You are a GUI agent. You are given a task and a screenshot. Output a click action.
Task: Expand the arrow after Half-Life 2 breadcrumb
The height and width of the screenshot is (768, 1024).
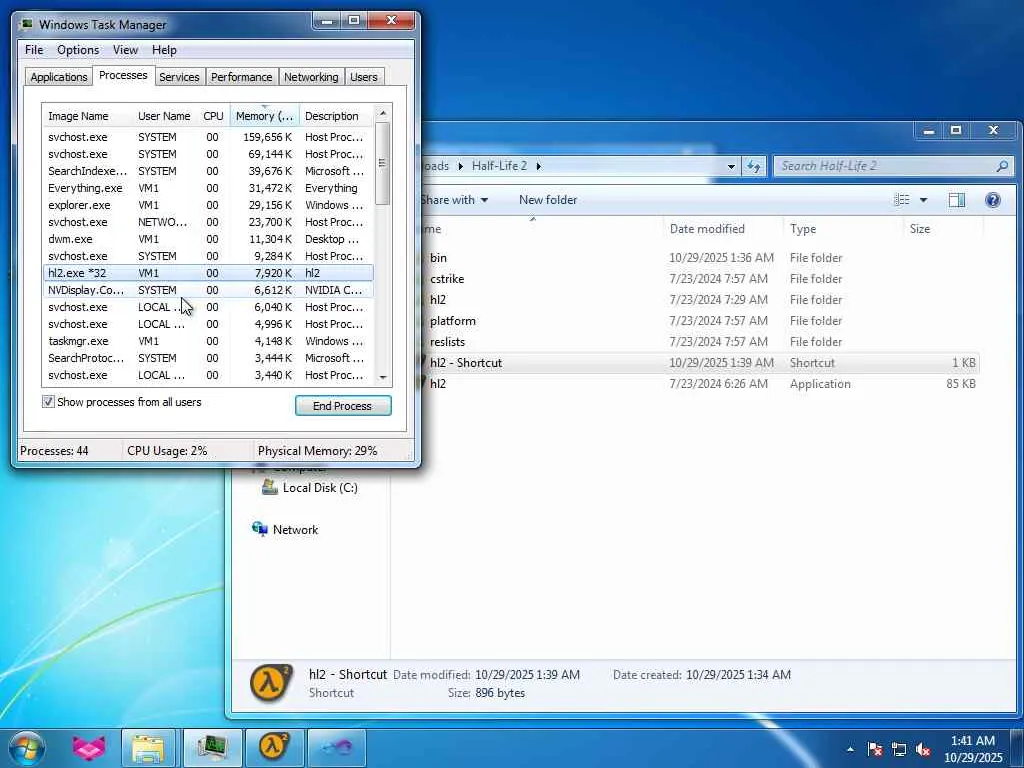pos(539,166)
